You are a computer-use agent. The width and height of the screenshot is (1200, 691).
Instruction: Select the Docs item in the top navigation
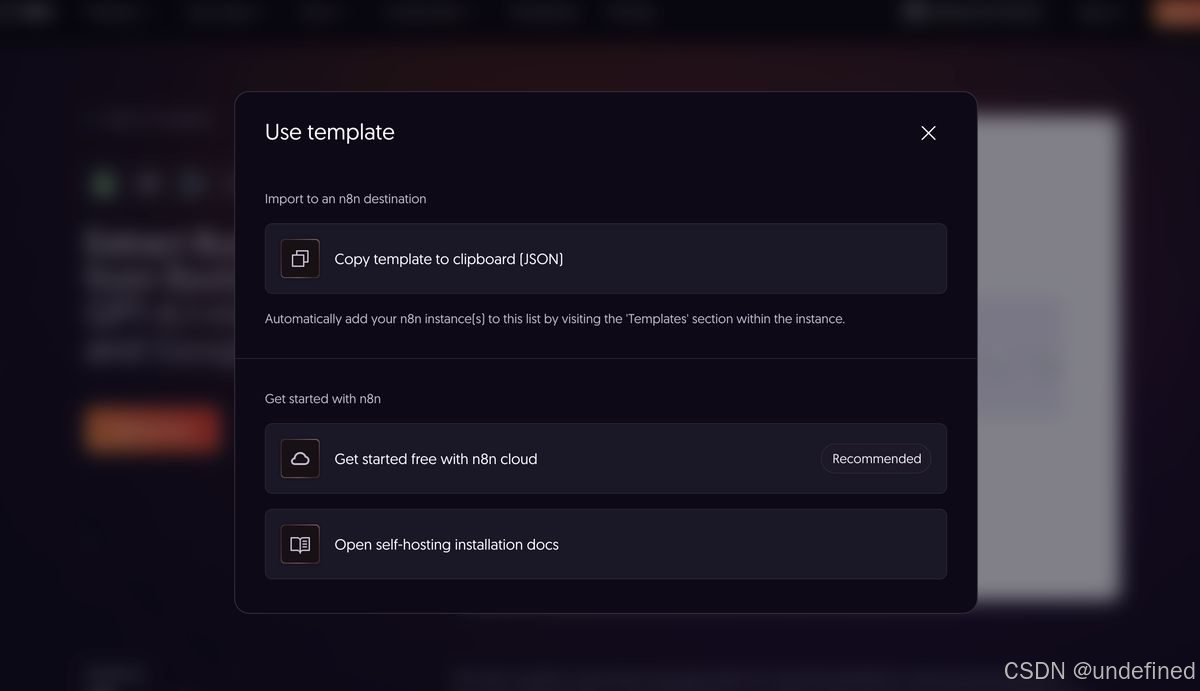[x=316, y=13]
